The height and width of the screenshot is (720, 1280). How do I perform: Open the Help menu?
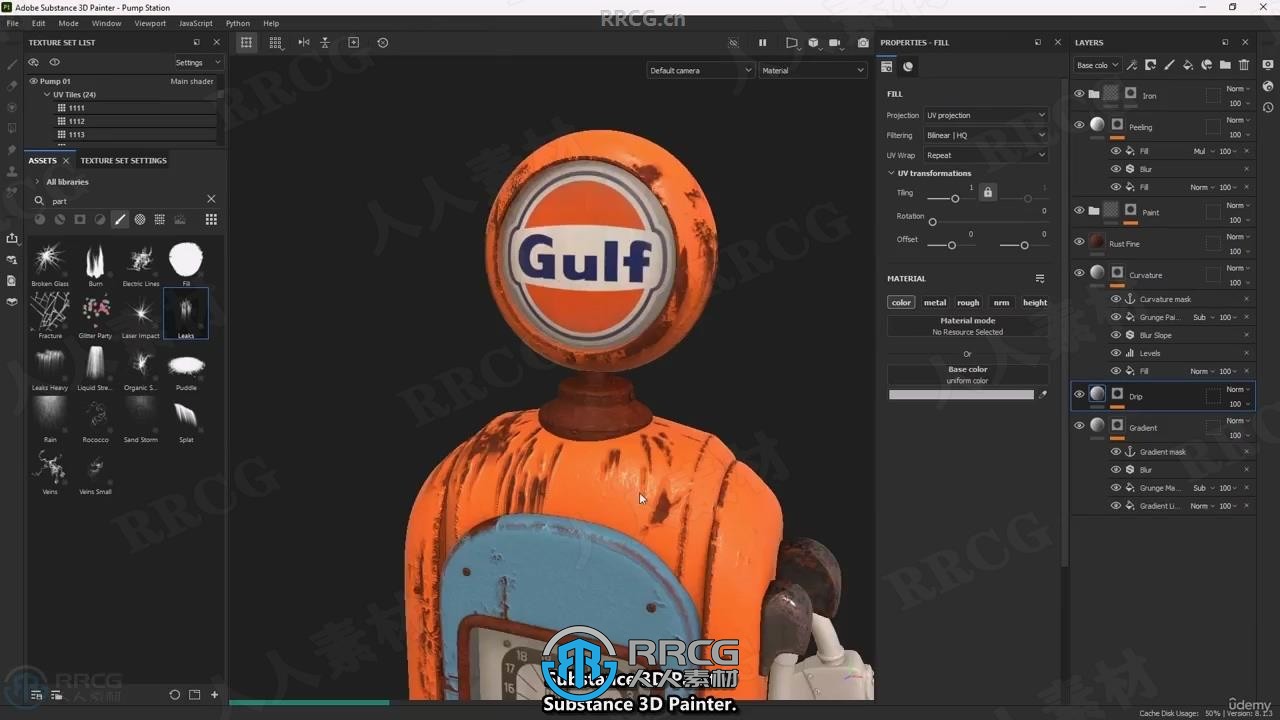click(271, 23)
